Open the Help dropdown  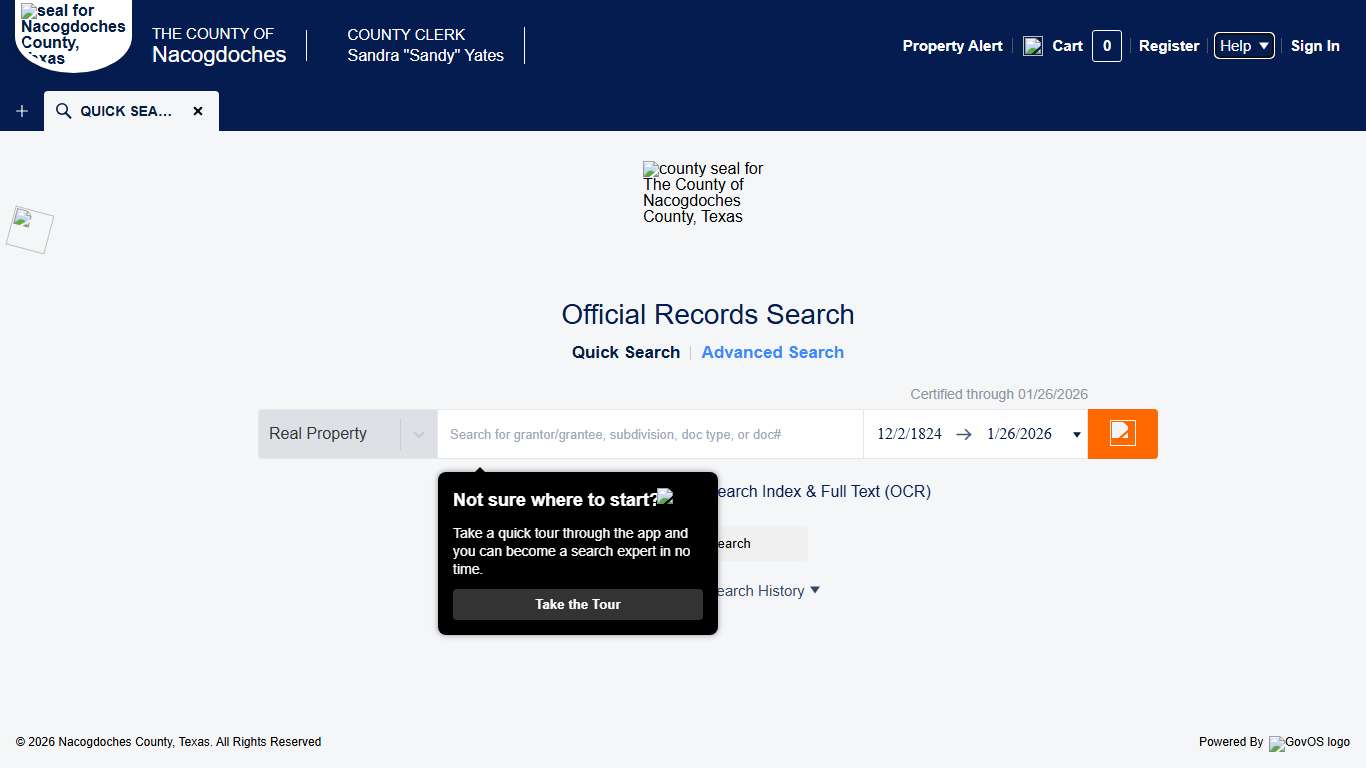[x=1243, y=45]
